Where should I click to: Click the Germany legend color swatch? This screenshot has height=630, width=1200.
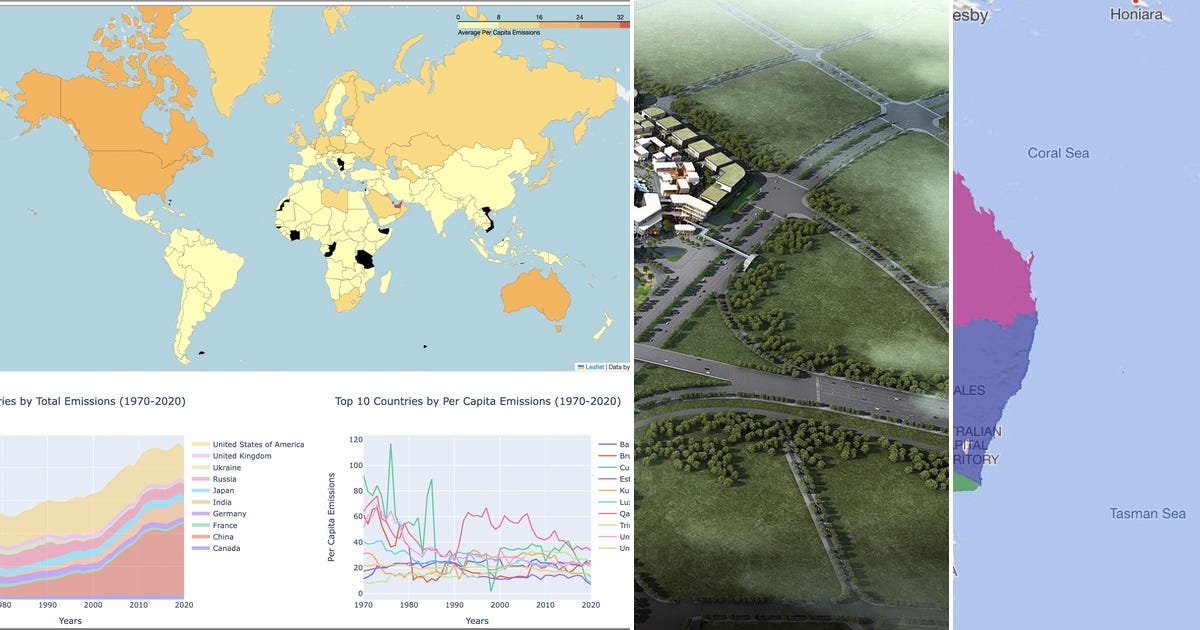200,513
